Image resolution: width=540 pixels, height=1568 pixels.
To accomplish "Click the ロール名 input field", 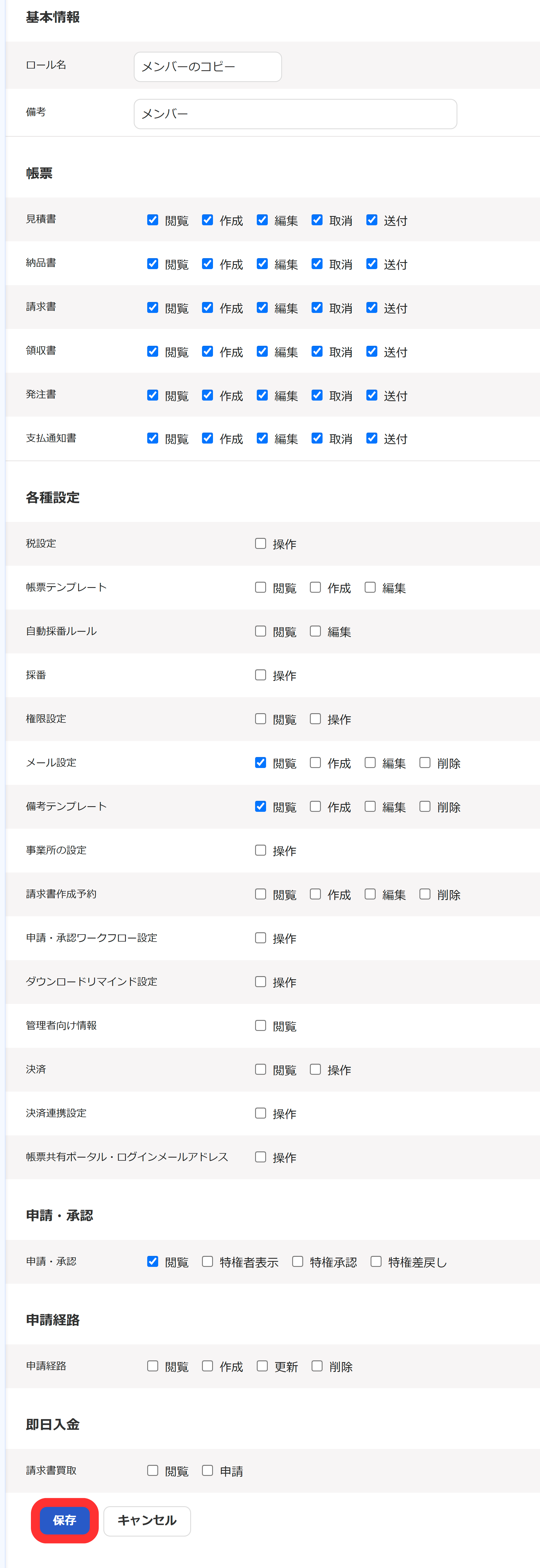I will pos(208,66).
